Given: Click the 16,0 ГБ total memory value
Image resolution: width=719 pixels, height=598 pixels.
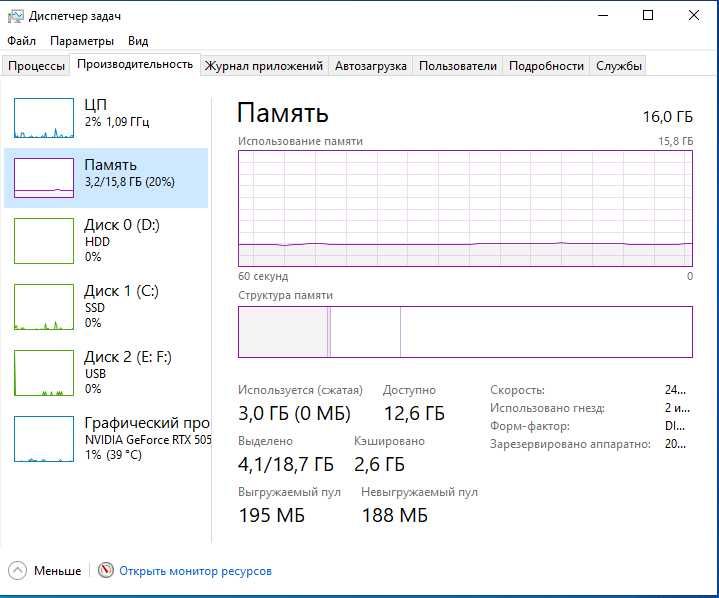Looking at the screenshot, I should [x=668, y=116].
